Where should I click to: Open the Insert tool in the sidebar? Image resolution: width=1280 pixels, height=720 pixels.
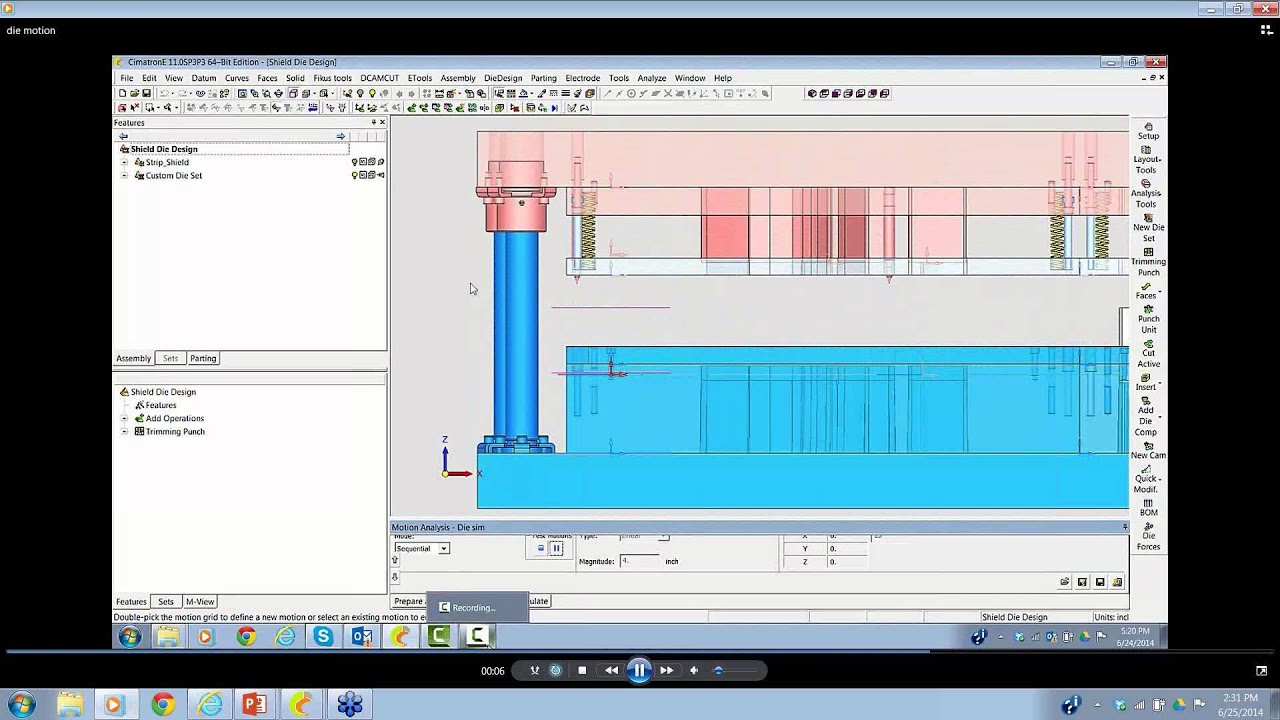click(x=1146, y=382)
